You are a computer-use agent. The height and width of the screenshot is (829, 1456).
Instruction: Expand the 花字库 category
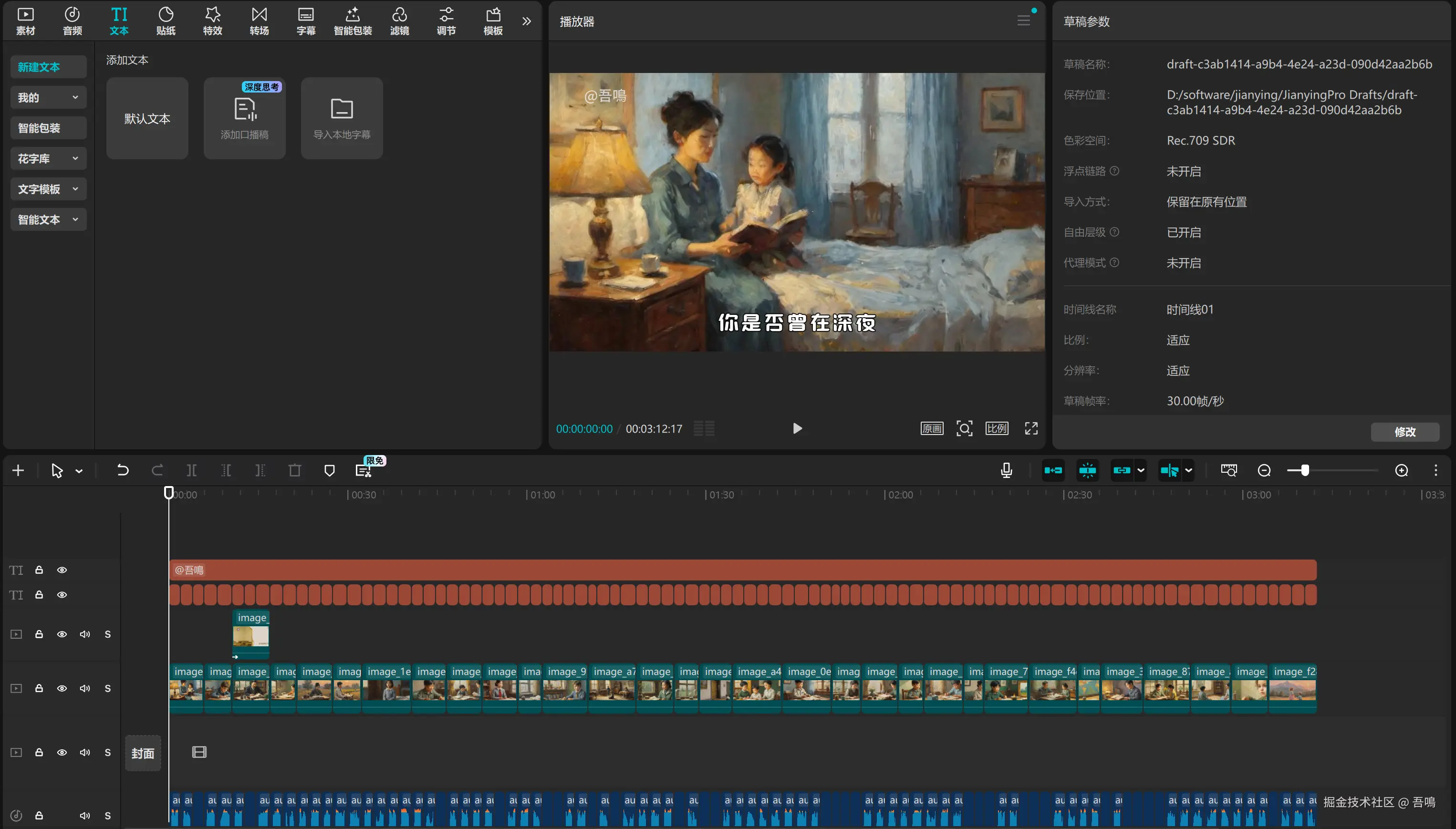(48, 158)
